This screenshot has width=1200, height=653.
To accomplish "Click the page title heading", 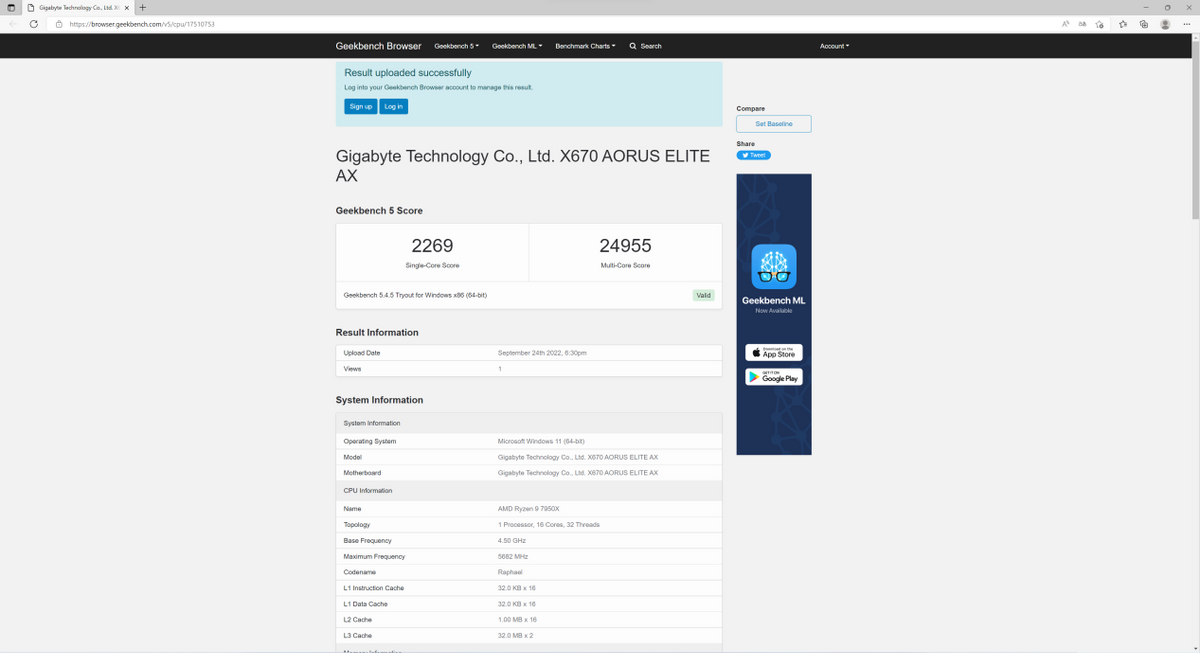I will coord(523,166).
